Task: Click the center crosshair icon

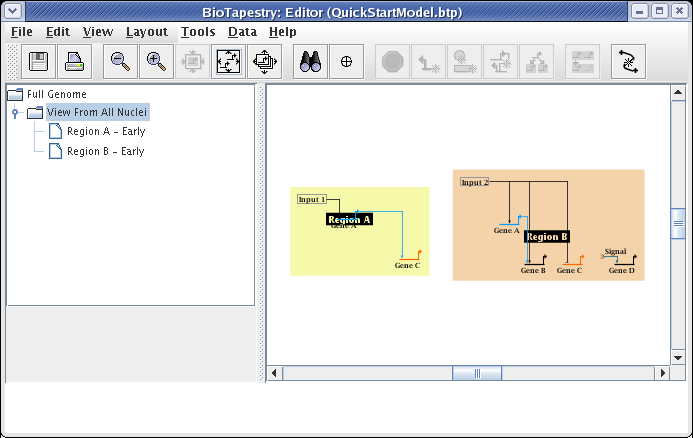Action: tap(346, 62)
